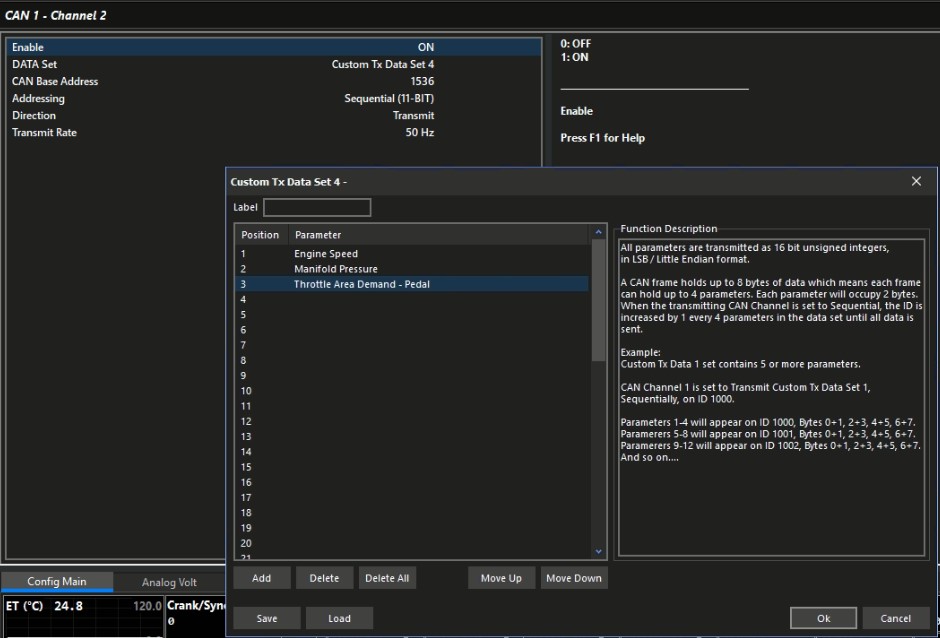Viewport: 940px width, 638px height.
Task: Select the Transmit Rate setting row
Action: tap(273, 133)
